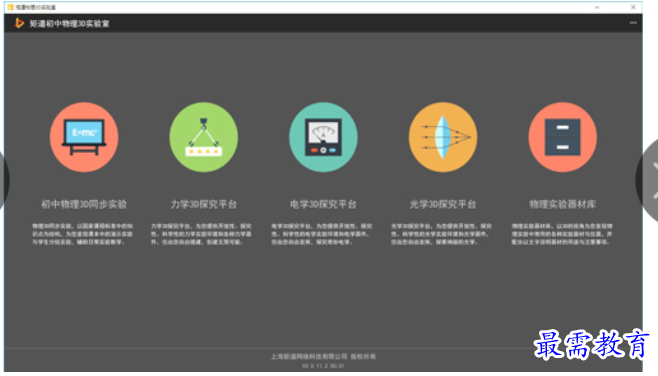Click description text under 力学3D探究平台
This screenshot has width=658, height=376.
(201, 234)
